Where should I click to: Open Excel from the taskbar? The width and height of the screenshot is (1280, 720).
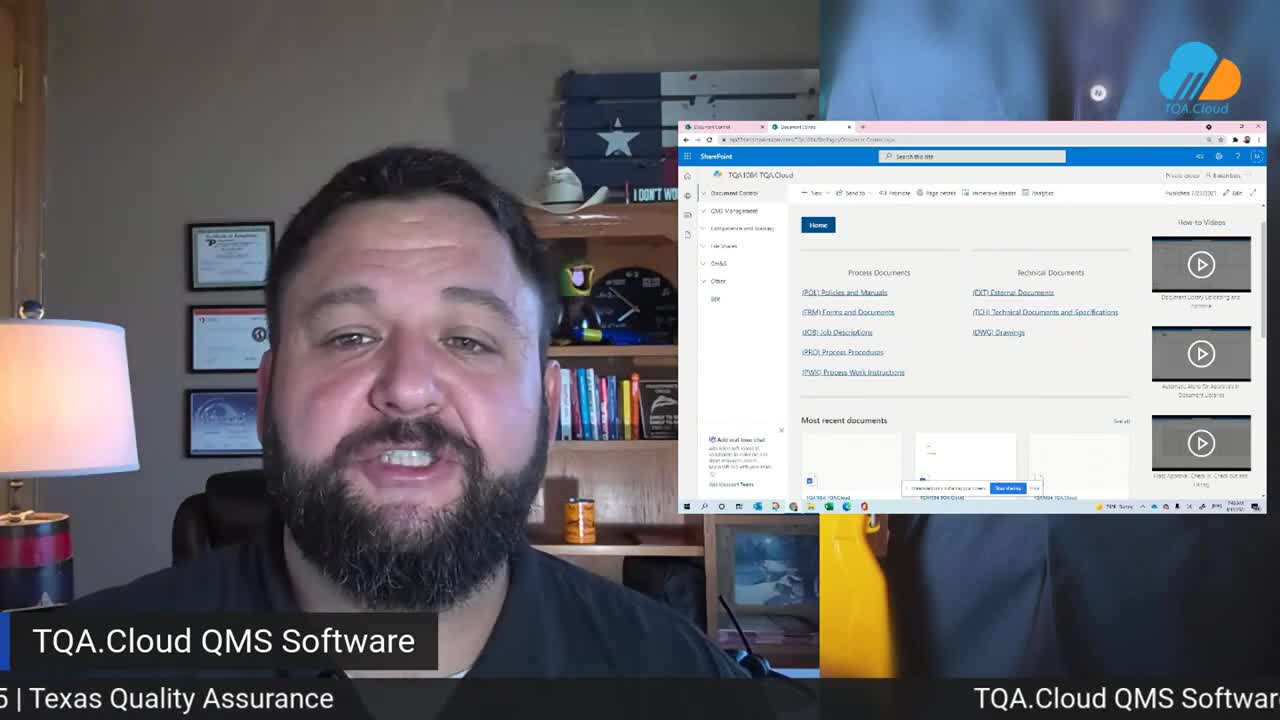tap(829, 507)
